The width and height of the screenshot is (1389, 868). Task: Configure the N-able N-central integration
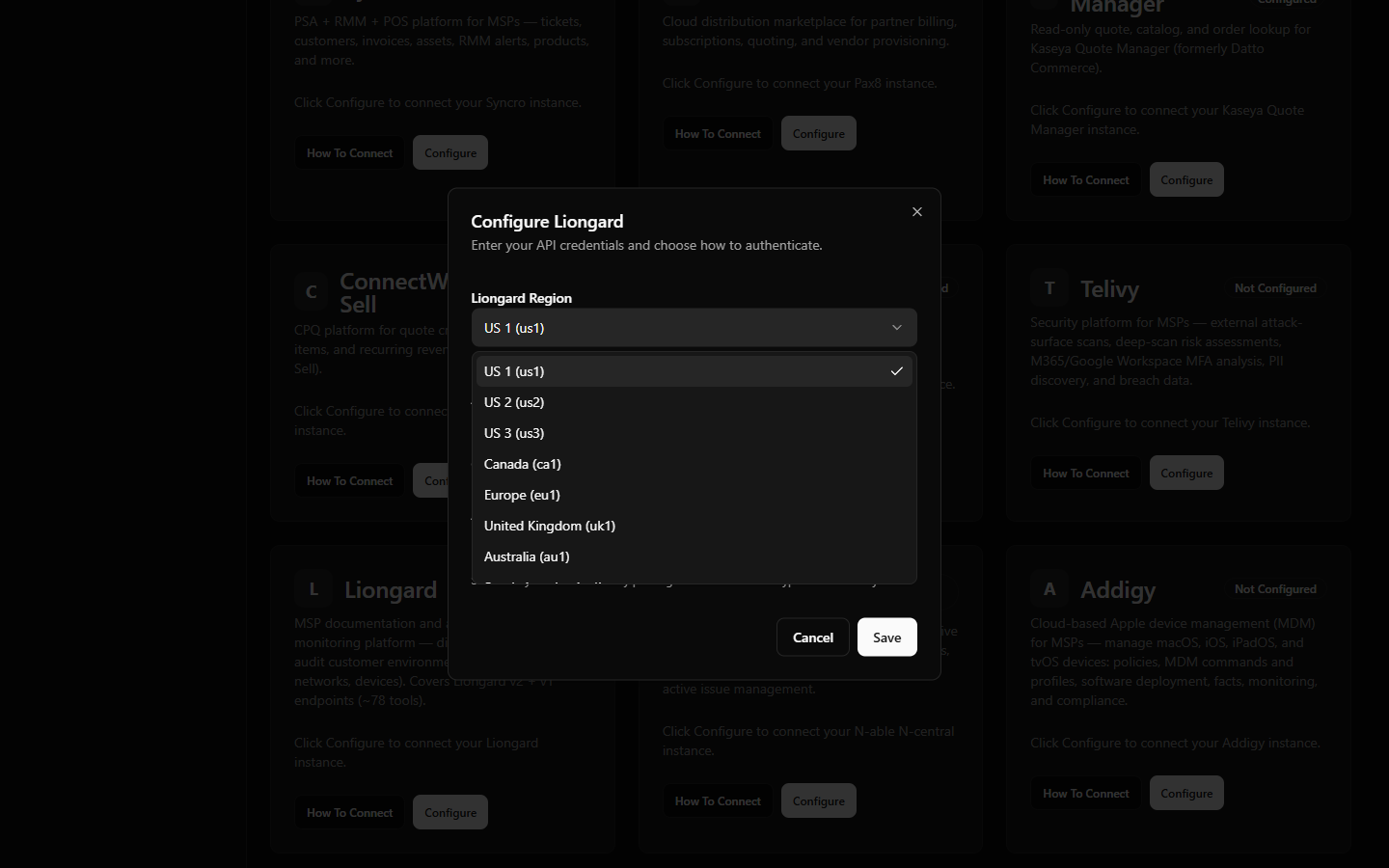pos(819,800)
